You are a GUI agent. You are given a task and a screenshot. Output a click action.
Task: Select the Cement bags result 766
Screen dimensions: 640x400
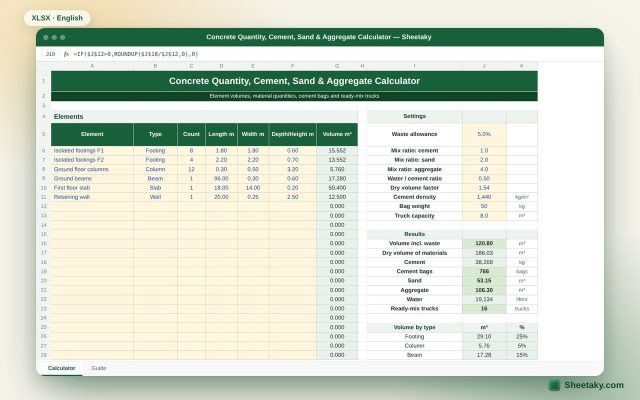click(x=484, y=271)
